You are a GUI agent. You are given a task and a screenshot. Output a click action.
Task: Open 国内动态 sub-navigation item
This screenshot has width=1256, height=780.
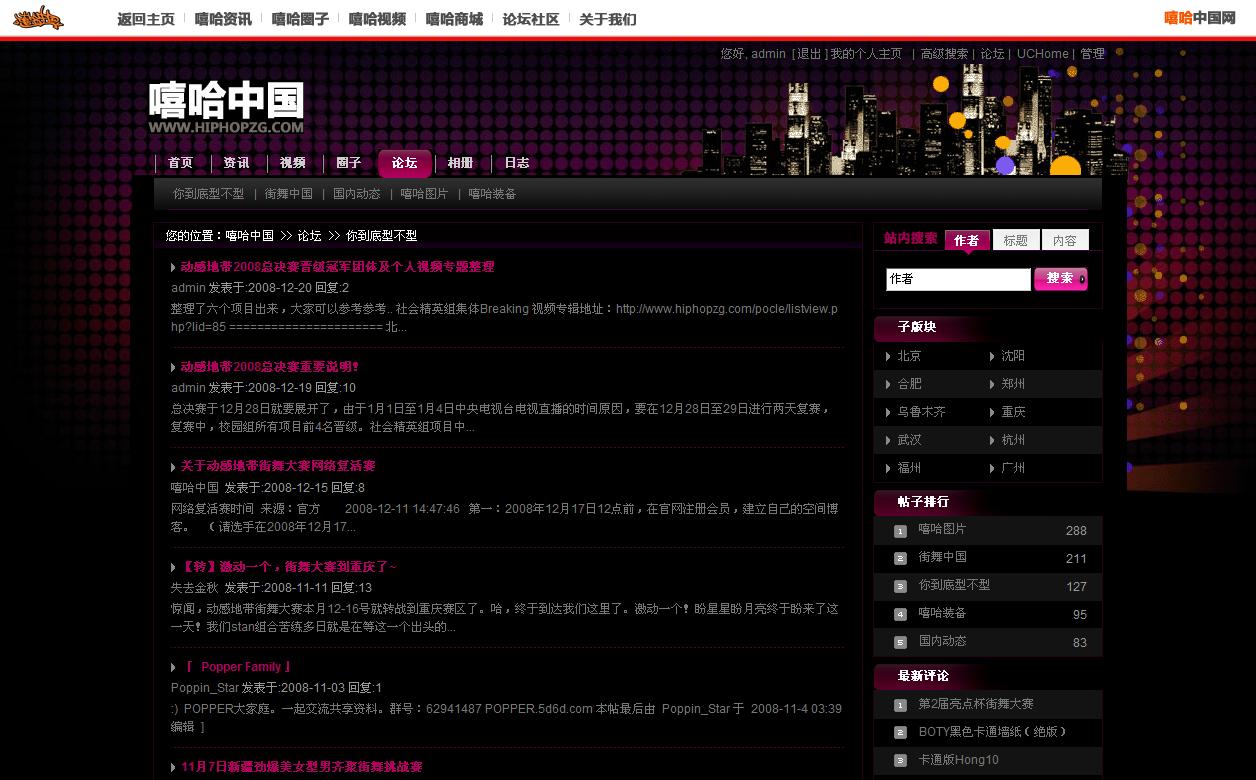pyautogui.click(x=357, y=194)
